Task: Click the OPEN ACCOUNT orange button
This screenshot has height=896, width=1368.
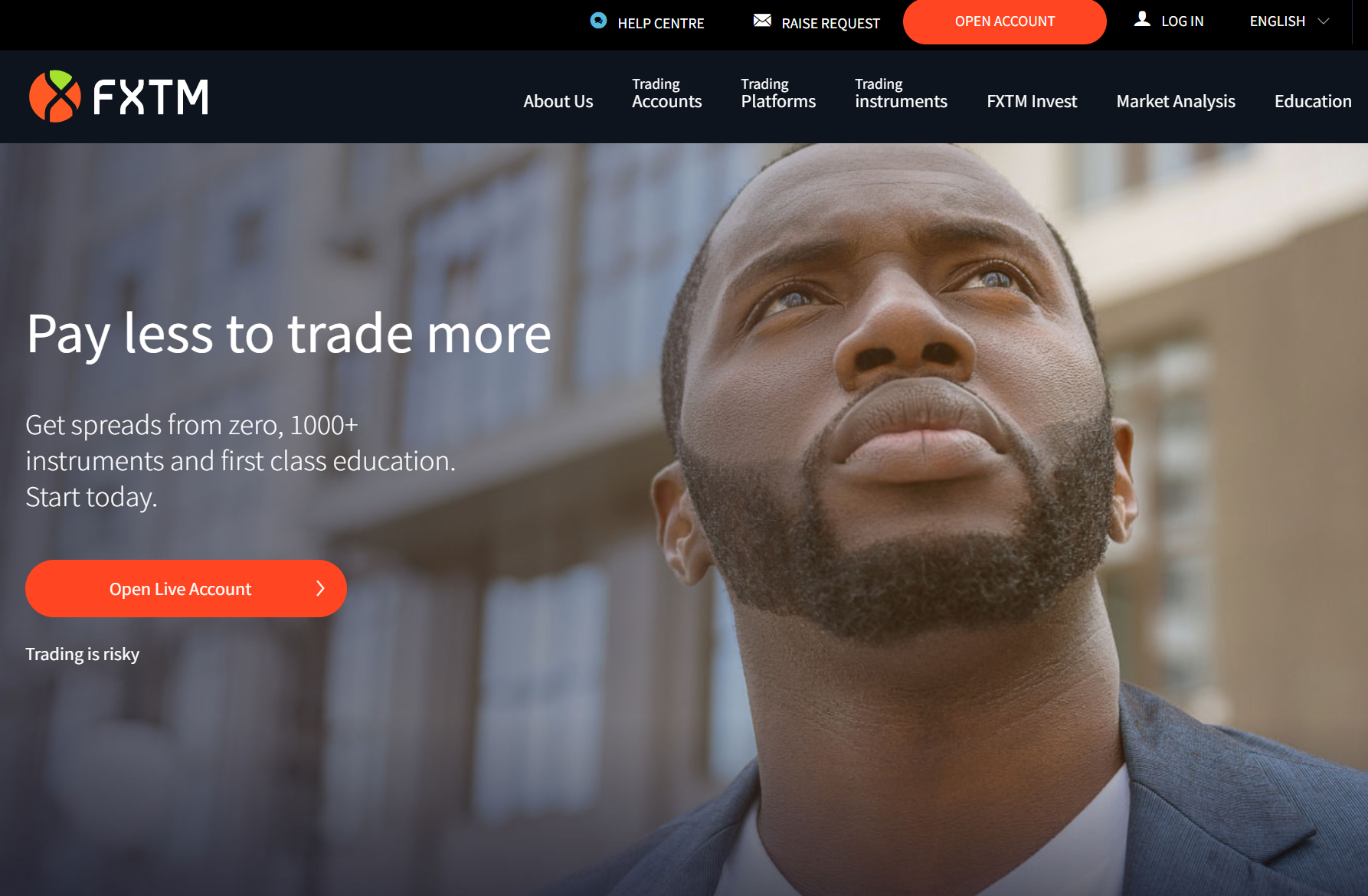Action: coord(1004,21)
